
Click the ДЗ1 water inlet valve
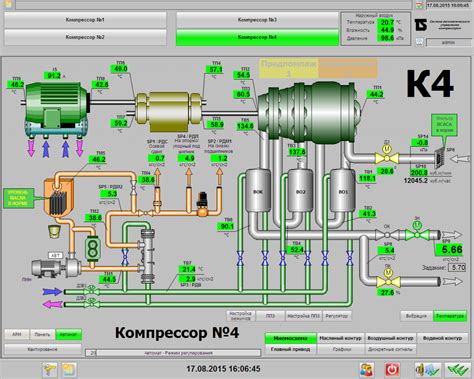point(92,291)
